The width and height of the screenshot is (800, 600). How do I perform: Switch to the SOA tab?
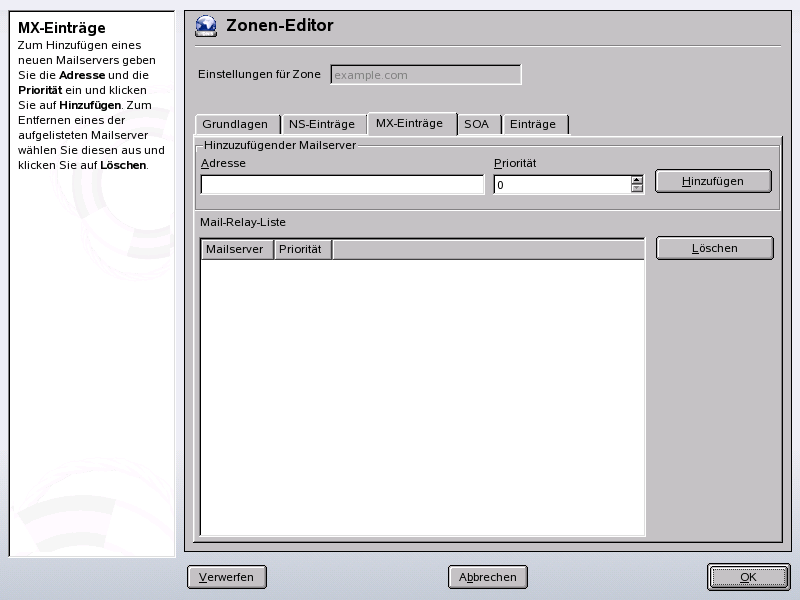(478, 124)
